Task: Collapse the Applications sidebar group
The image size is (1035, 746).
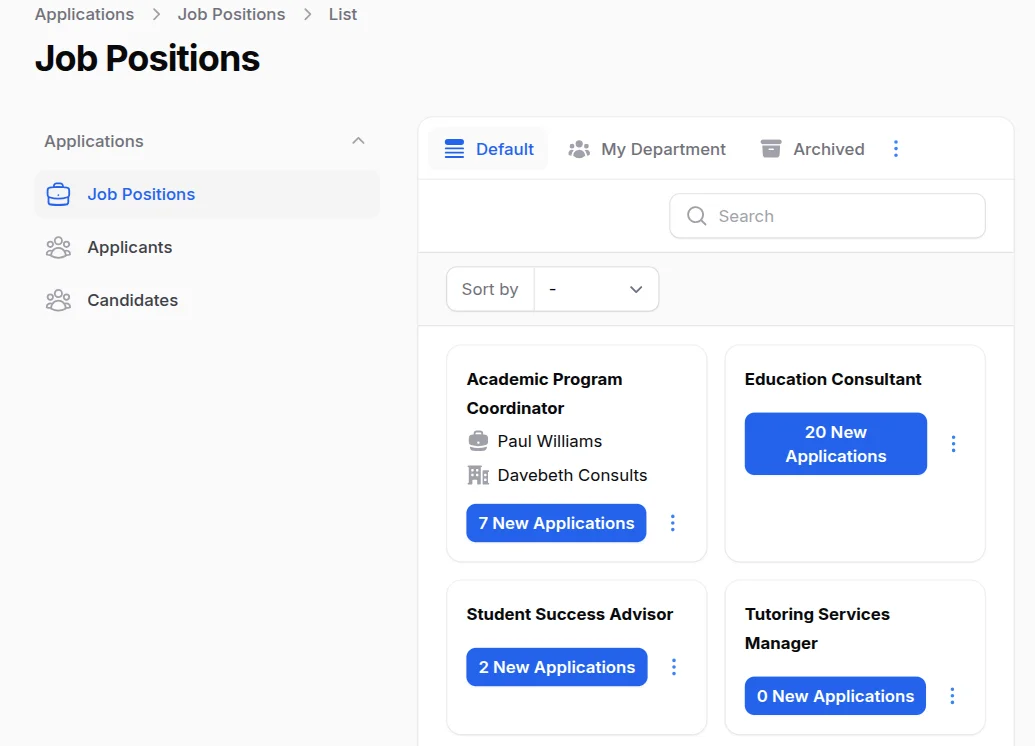Action: tap(358, 141)
